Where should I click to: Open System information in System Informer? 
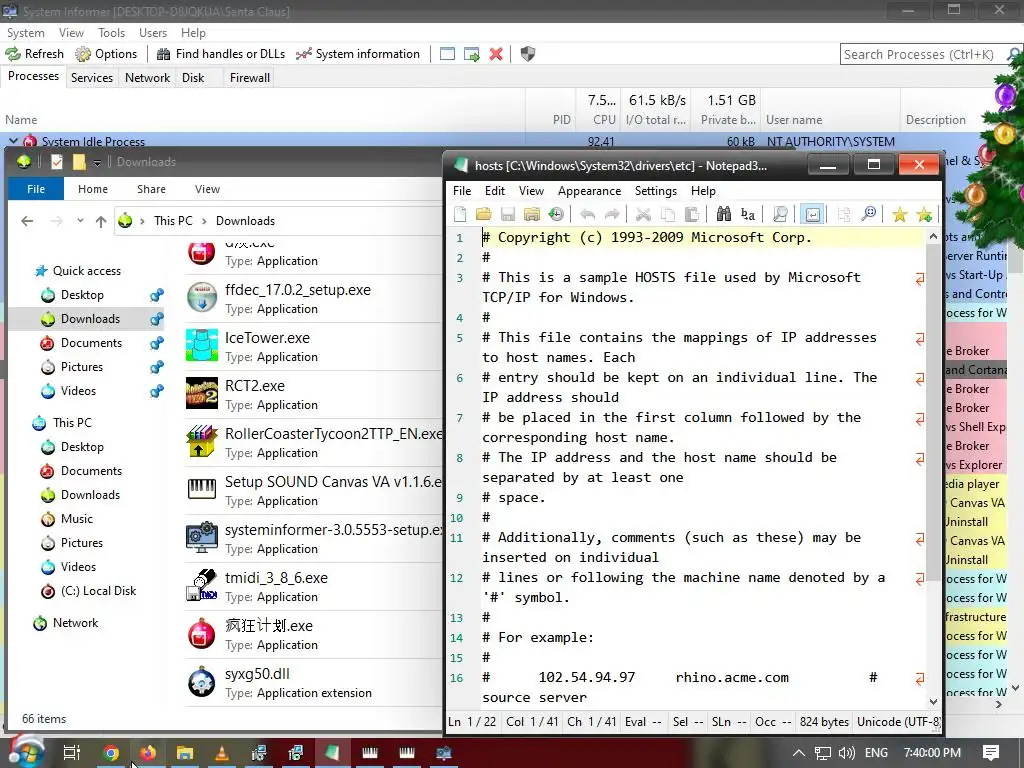pos(358,54)
